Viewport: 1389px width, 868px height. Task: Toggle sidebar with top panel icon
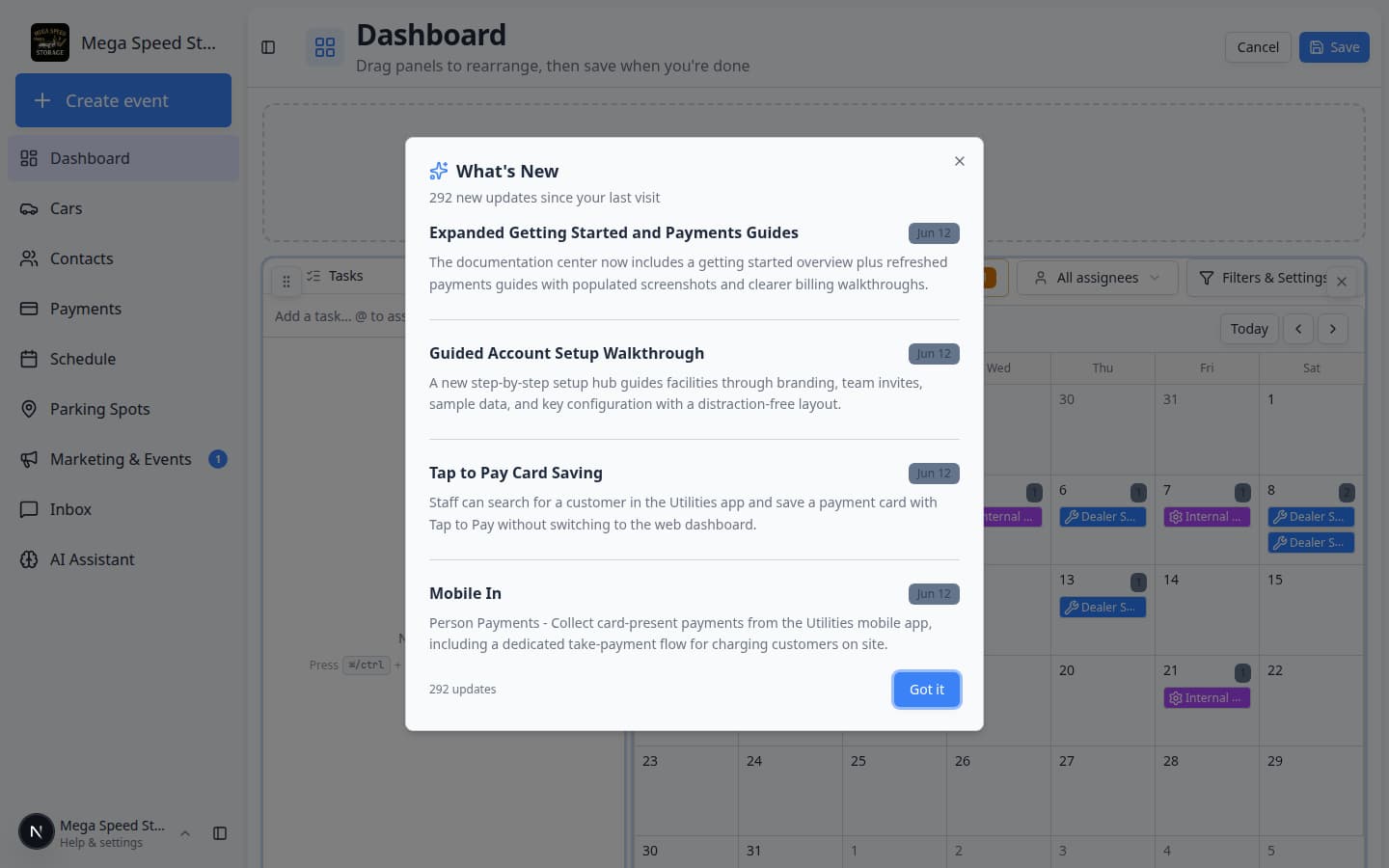click(268, 47)
